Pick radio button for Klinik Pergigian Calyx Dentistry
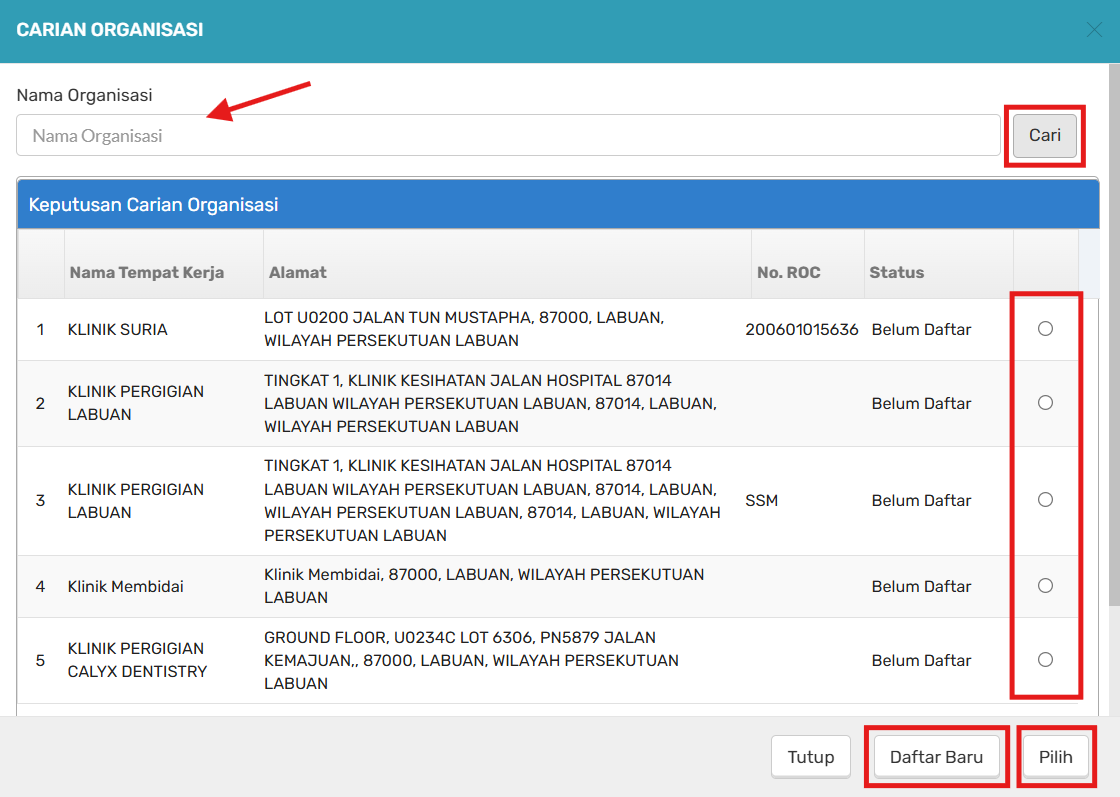Image resolution: width=1120 pixels, height=797 pixels. [x=1045, y=660]
